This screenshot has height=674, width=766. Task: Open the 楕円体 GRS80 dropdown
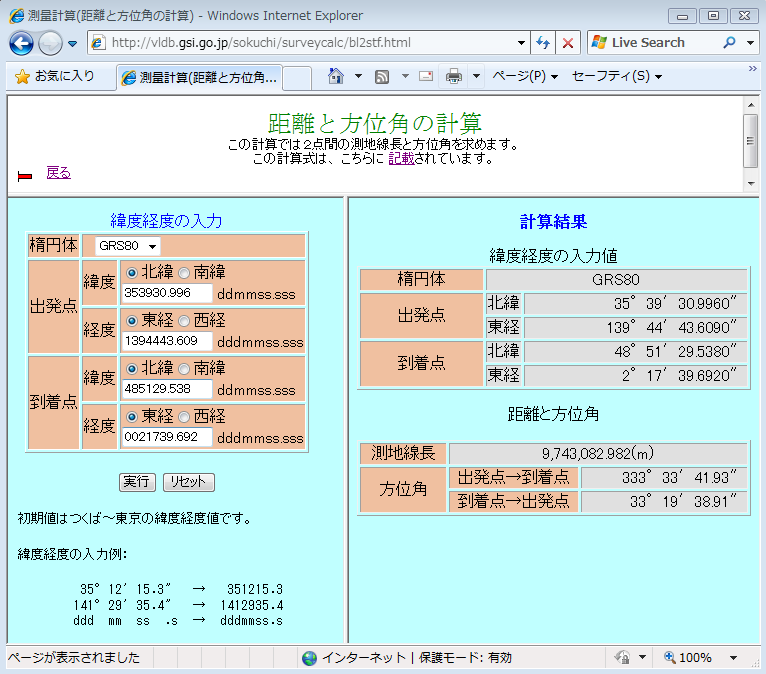pyautogui.click(x=128, y=246)
